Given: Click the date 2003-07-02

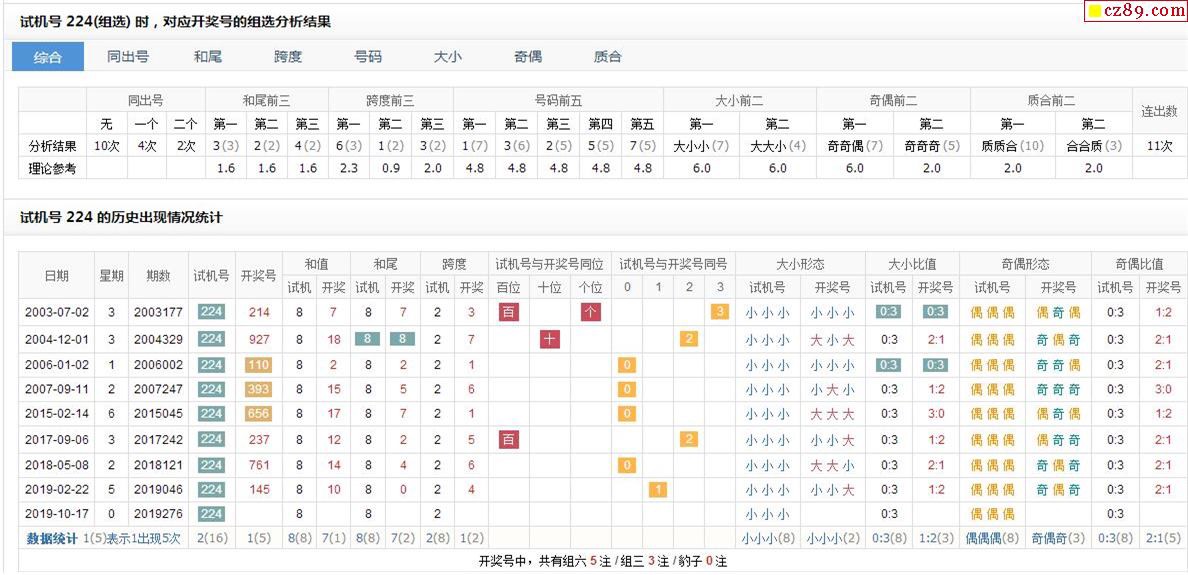Looking at the screenshot, I should tap(57, 312).
